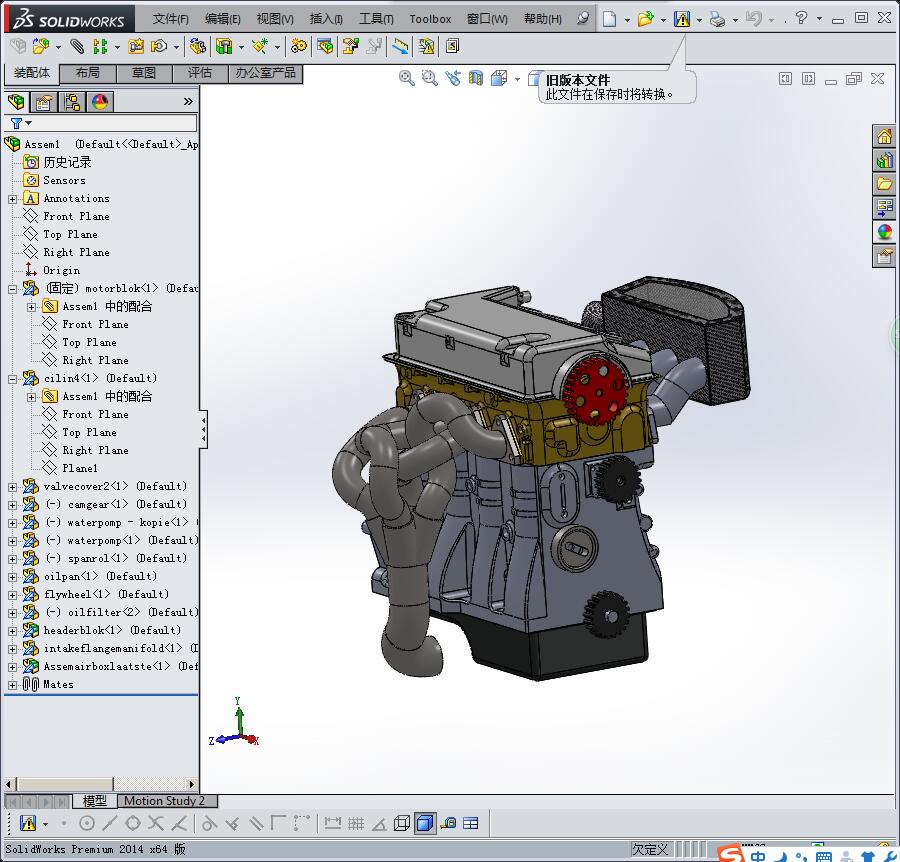
Task: Select the 模型 tab at bottom
Action: pyautogui.click(x=94, y=801)
